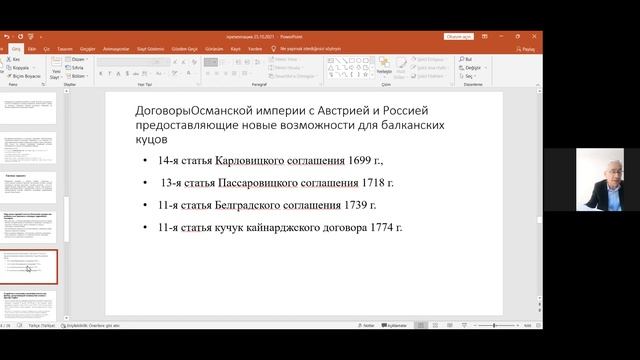Toggle underline formatting A button
Viewport: 640px width, 360px height.
tap(118, 73)
